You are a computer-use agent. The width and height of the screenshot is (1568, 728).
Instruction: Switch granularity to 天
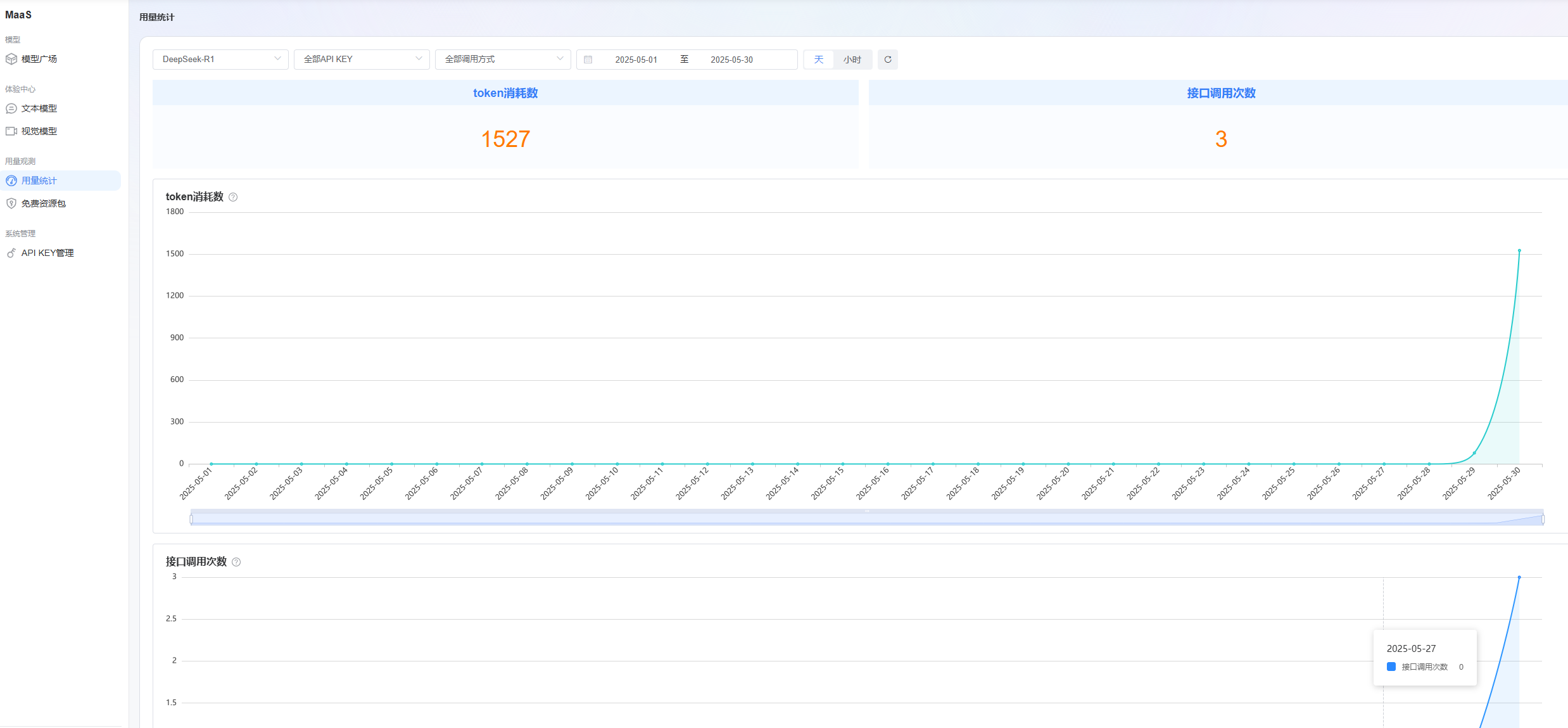tap(818, 60)
